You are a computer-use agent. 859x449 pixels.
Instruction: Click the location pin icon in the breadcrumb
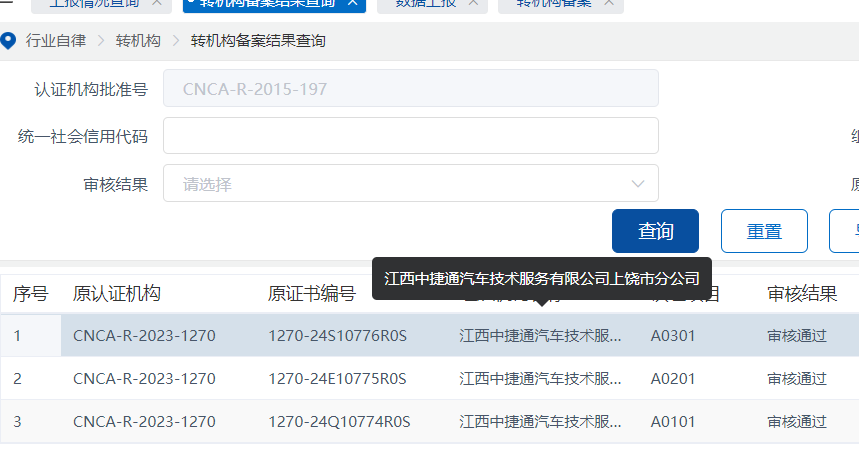tap(8, 41)
